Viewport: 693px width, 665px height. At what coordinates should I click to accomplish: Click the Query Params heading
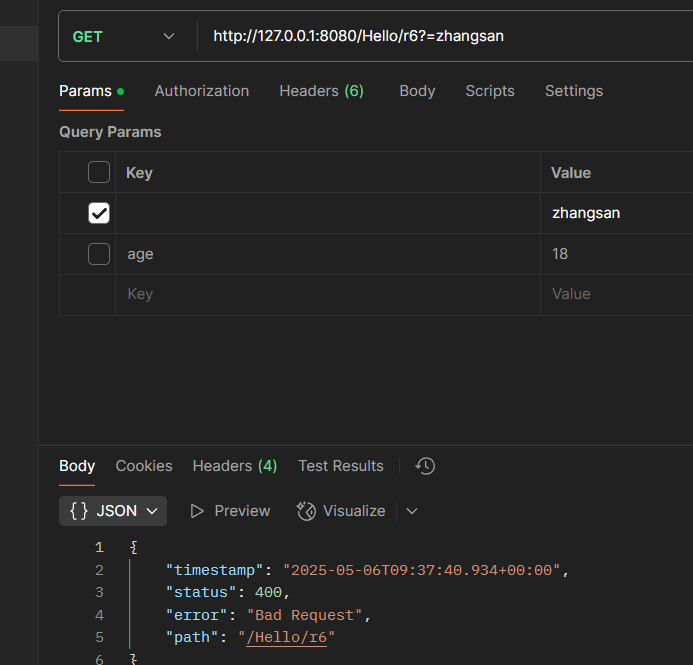[110, 132]
